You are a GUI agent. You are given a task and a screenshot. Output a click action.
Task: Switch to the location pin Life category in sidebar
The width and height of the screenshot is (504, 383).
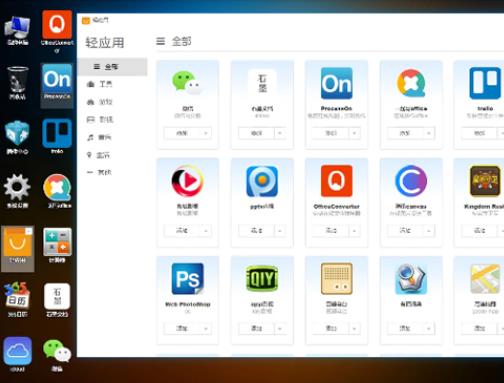[x=112, y=155]
